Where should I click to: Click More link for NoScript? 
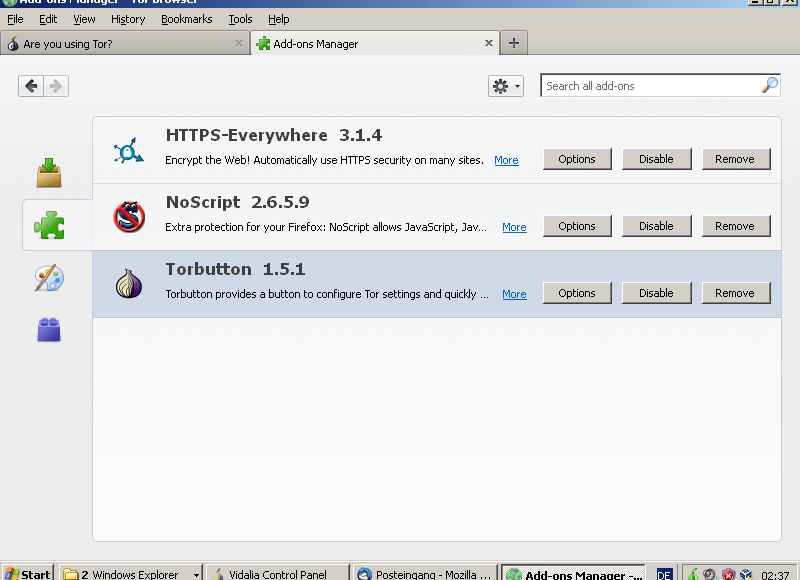514,227
